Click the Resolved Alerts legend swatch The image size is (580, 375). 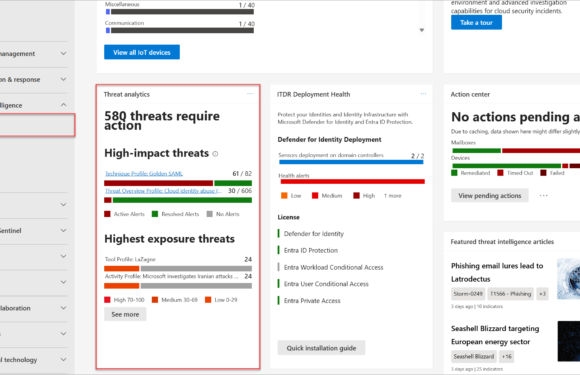155,214
